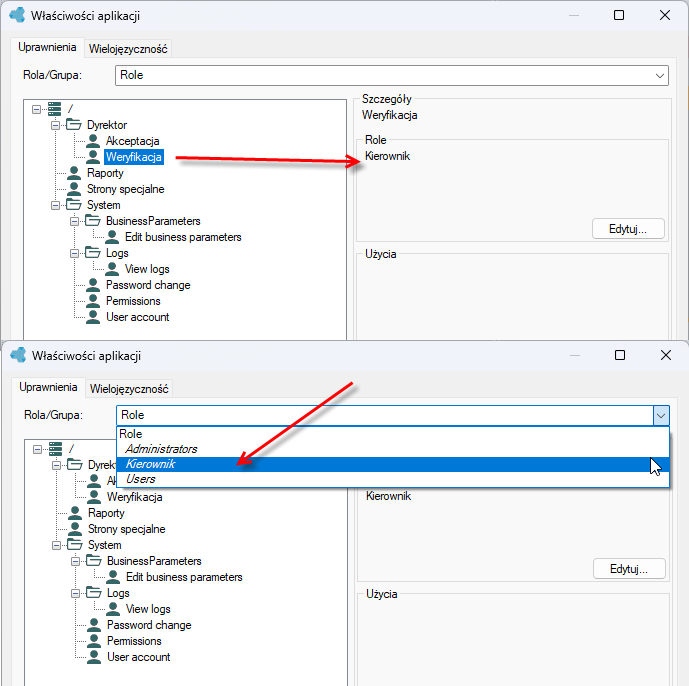Select Kierownik role entry in upper window details
This screenshot has width=689, height=686.
[x=388, y=156]
